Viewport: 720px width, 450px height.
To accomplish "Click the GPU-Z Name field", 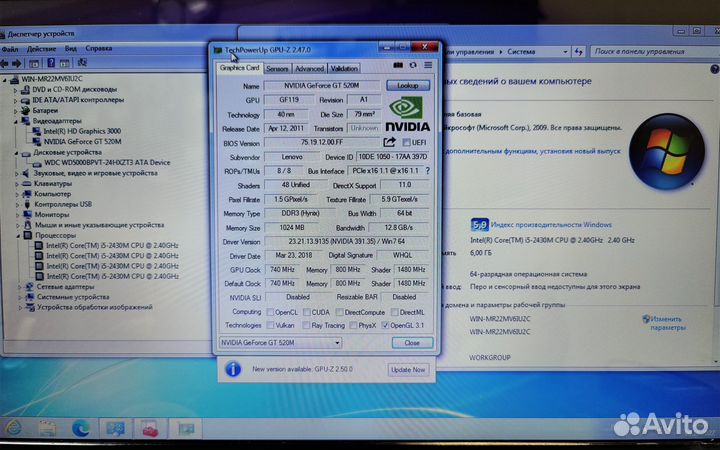I will 321,85.
